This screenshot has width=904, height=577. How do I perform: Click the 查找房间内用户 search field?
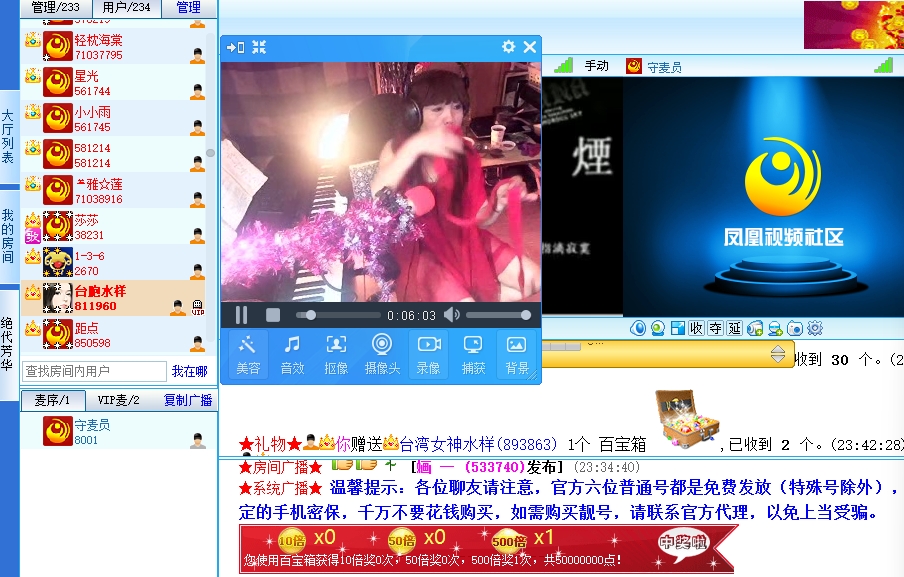point(94,371)
